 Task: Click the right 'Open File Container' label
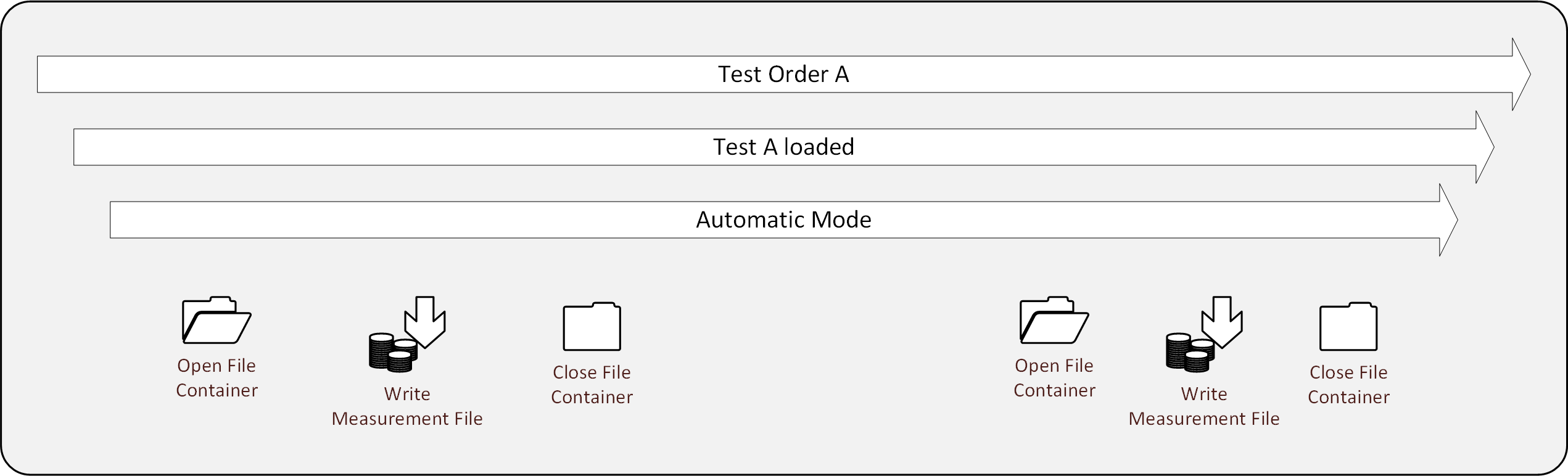pyautogui.click(x=1054, y=378)
